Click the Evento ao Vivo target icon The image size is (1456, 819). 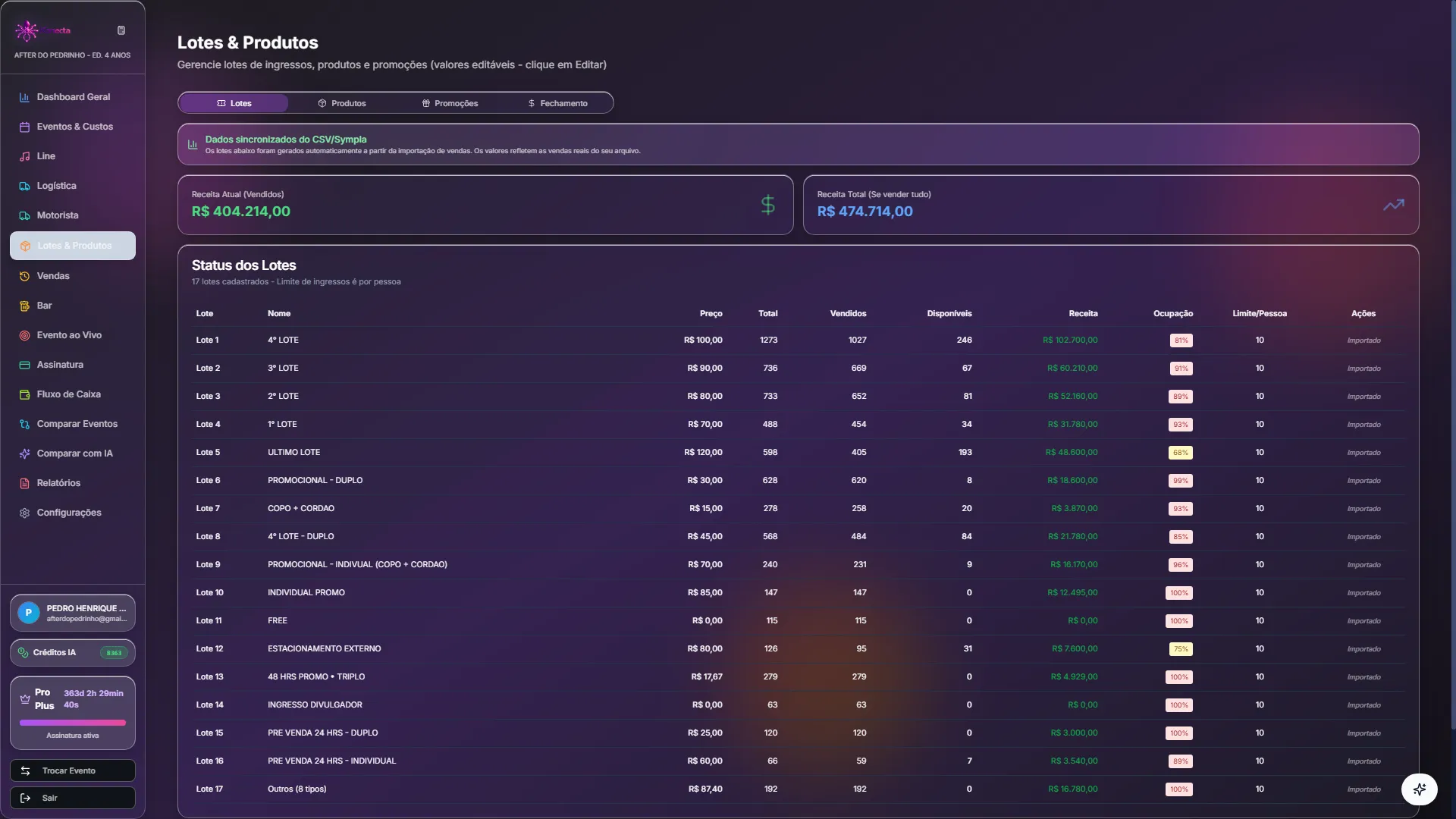pos(24,335)
